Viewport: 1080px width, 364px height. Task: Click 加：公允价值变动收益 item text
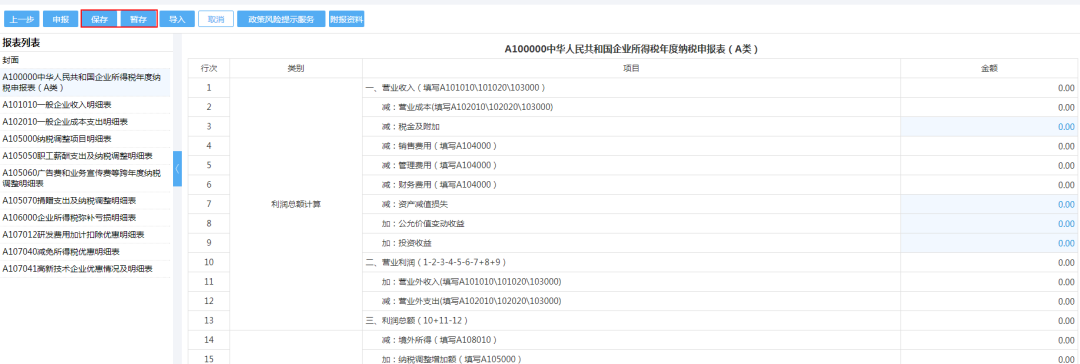tap(423, 224)
